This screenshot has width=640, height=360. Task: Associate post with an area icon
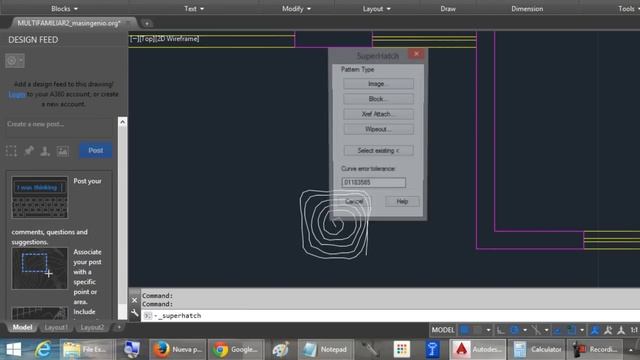click(11, 151)
